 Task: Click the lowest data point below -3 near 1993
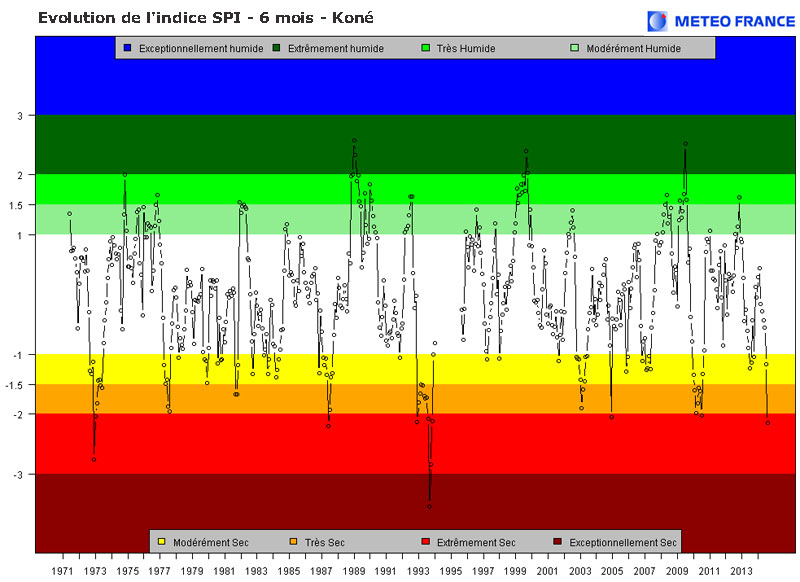(429, 507)
